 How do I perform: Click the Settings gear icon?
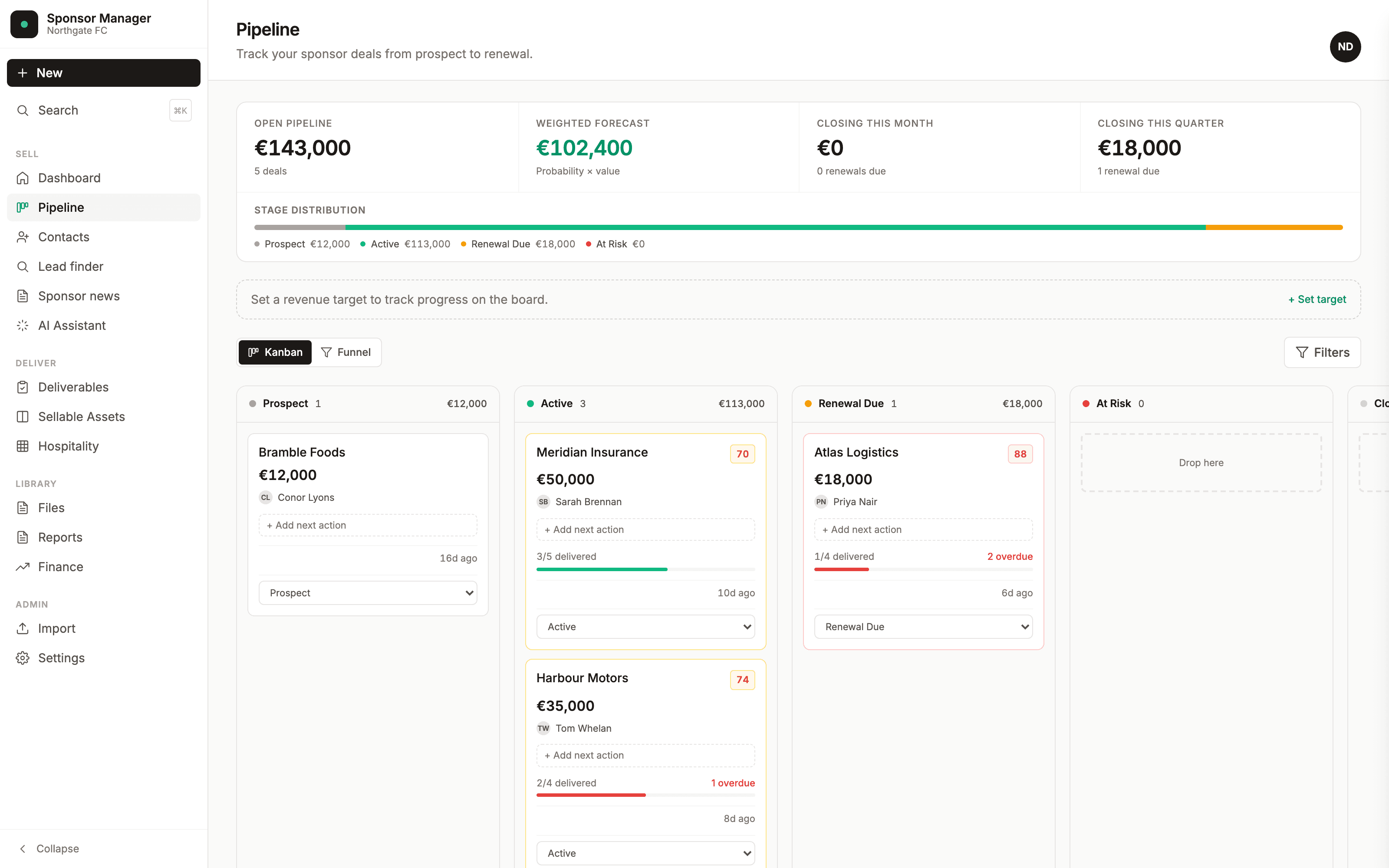tap(23, 658)
